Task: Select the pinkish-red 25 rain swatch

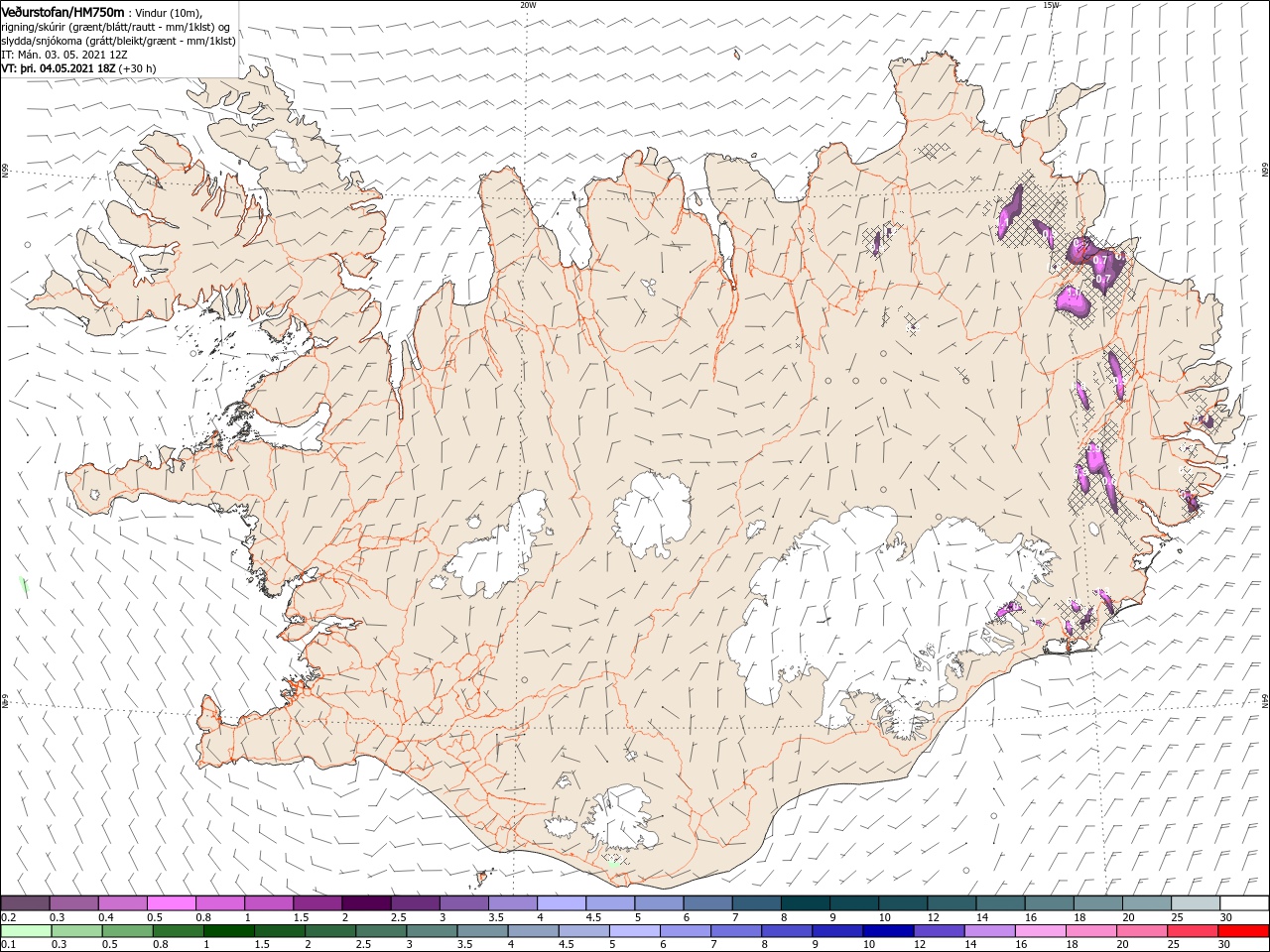Action: tap(1193, 931)
